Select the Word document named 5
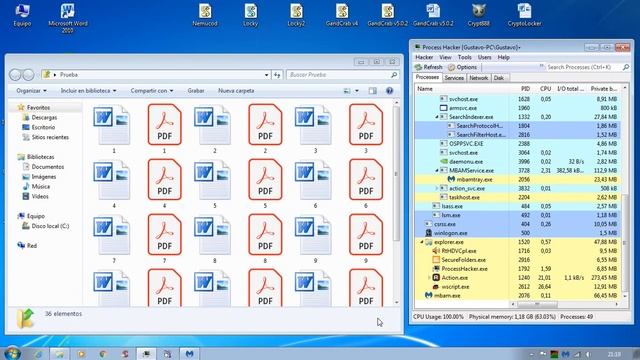This screenshot has width=640, height=360. click(x=214, y=183)
